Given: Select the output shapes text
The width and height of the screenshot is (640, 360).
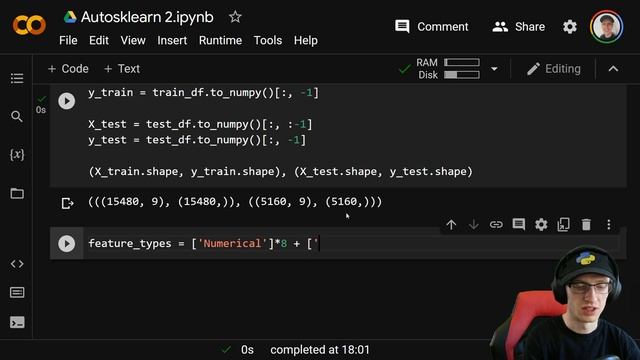Looking at the screenshot, I should 235,202.
